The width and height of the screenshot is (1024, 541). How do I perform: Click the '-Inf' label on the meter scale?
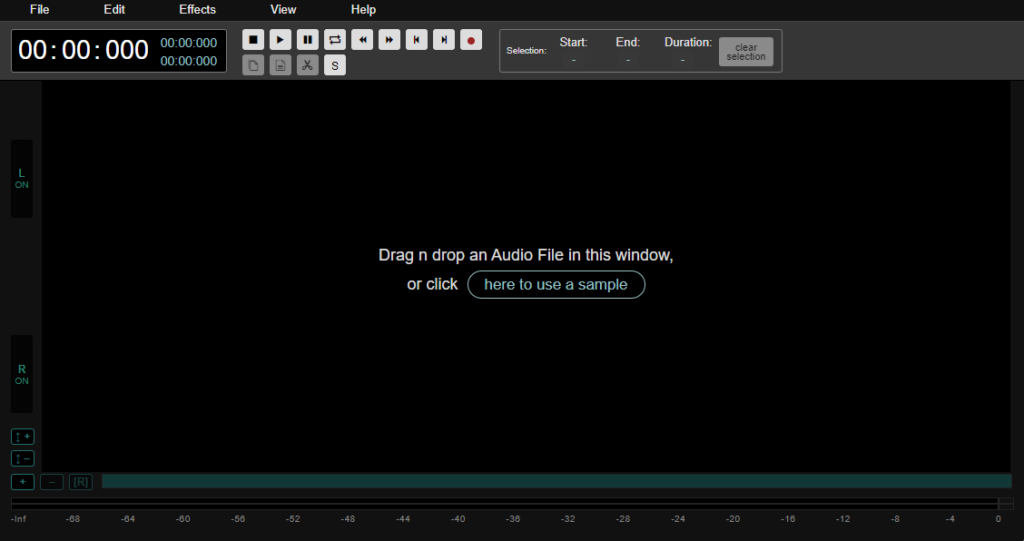click(18, 519)
